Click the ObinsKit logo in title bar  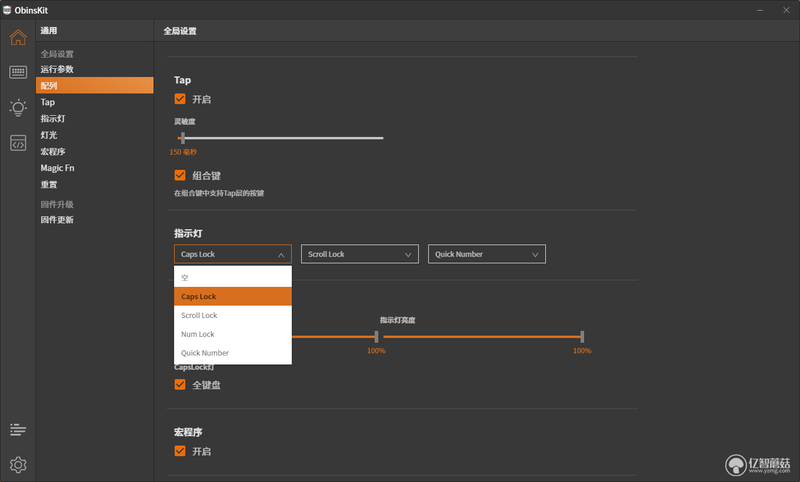coord(7,10)
